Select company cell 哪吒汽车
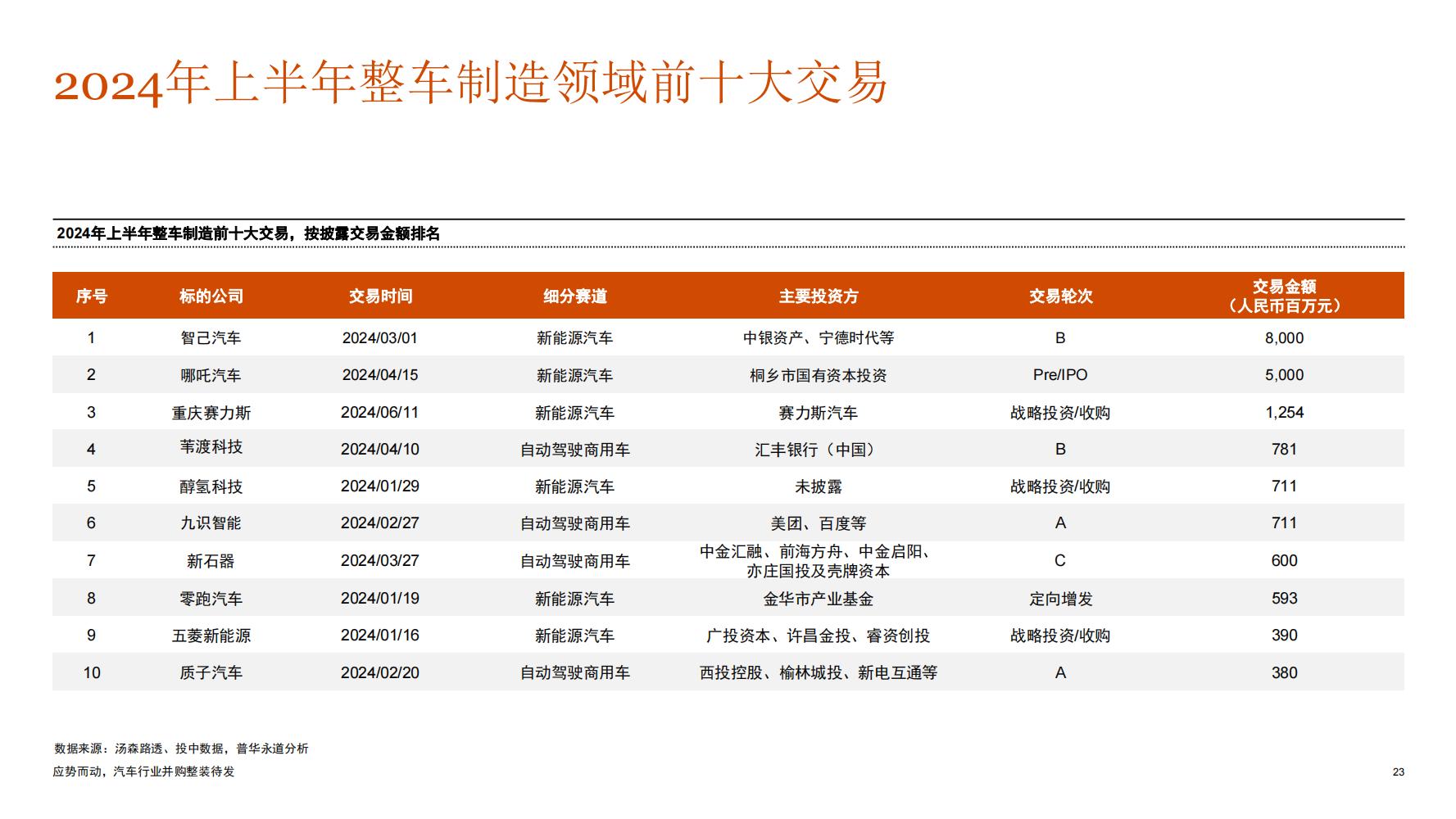This screenshot has height=819, width=1456. coord(211,375)
